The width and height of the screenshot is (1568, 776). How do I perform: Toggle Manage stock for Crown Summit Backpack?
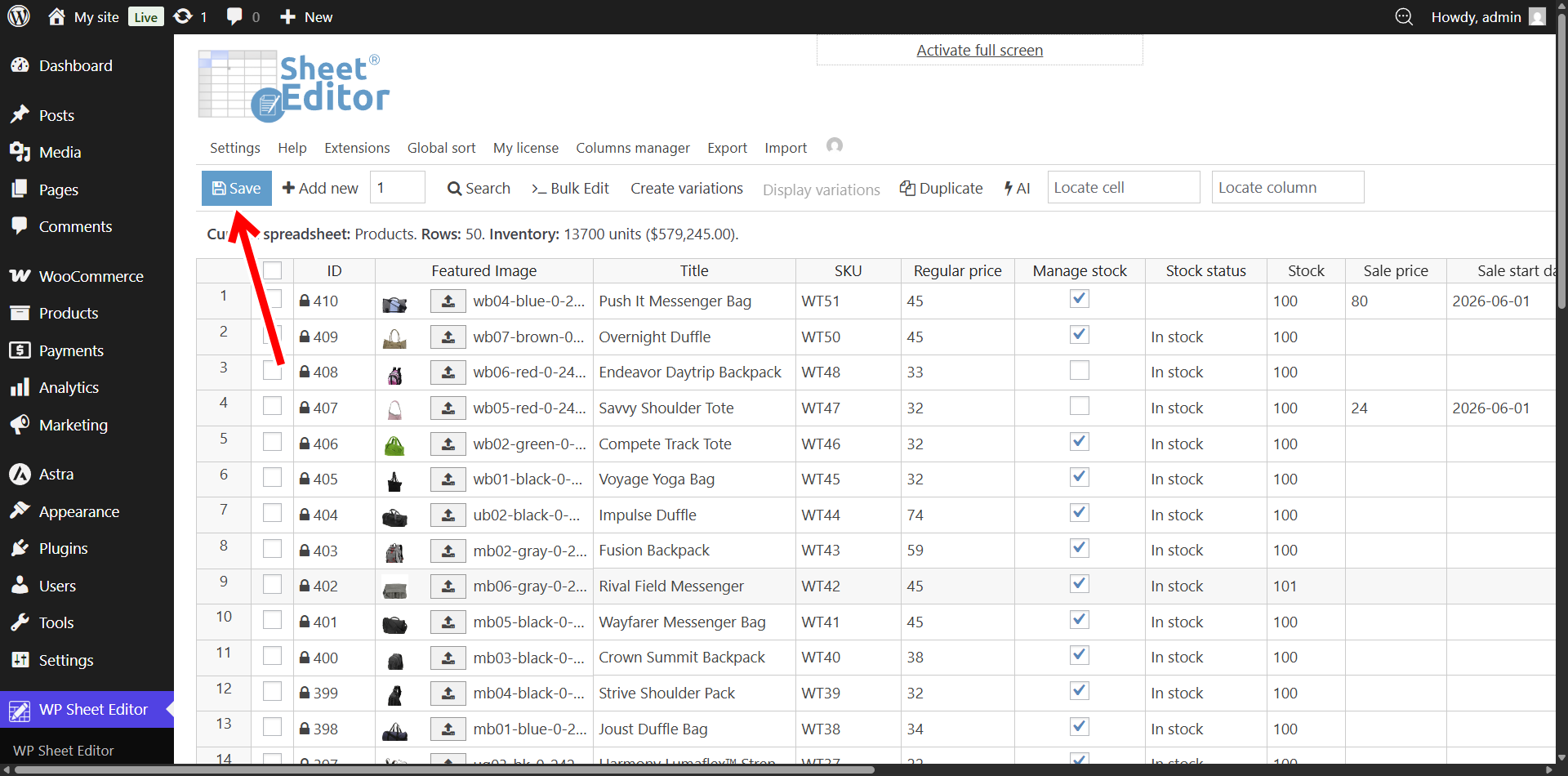[1080, 655]
